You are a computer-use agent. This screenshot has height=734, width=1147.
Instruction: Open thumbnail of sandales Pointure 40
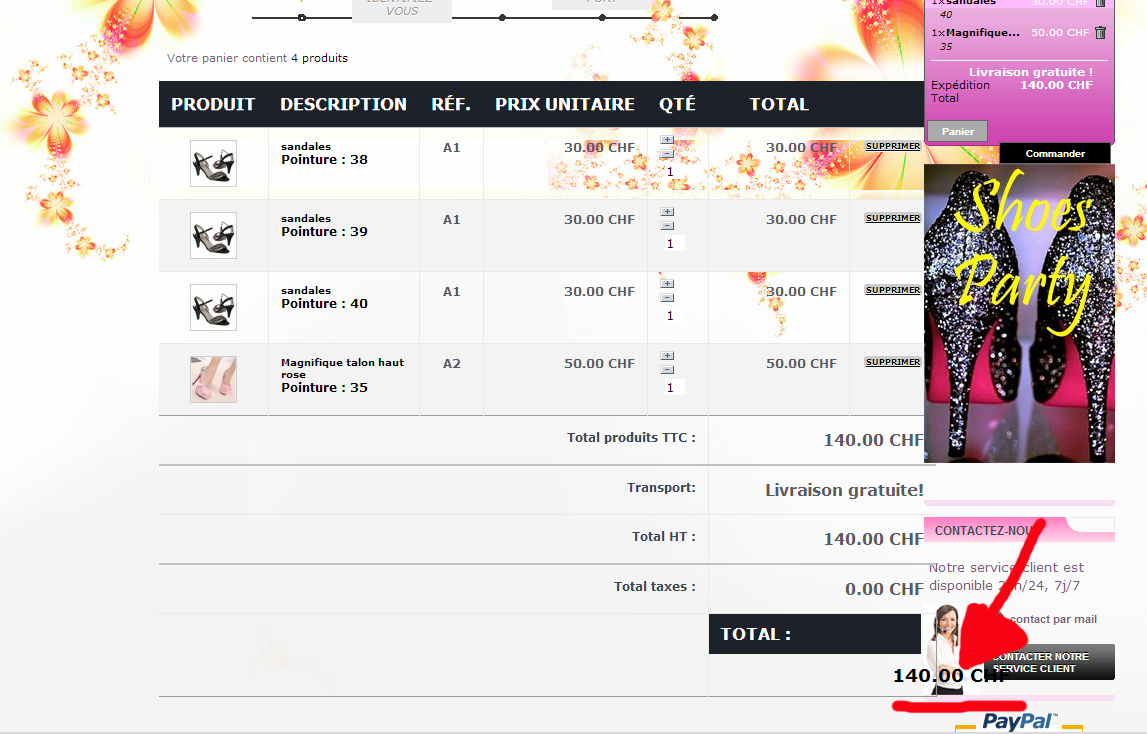214,307
